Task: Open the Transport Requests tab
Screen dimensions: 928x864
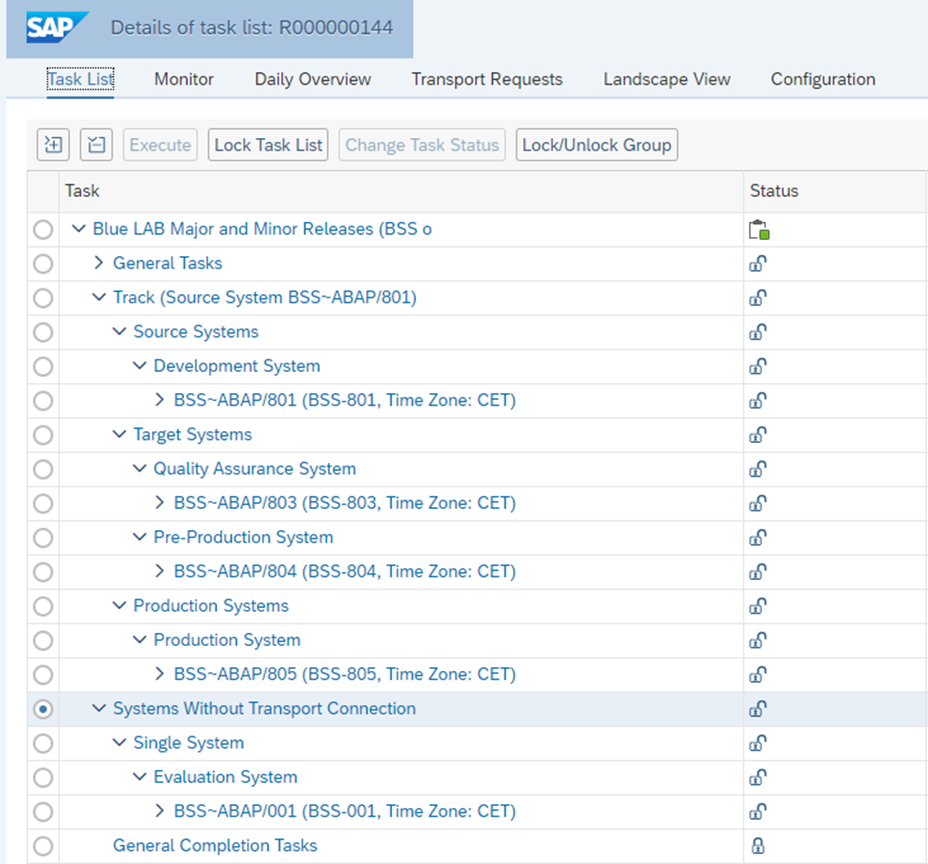Action: coord(487,79)
